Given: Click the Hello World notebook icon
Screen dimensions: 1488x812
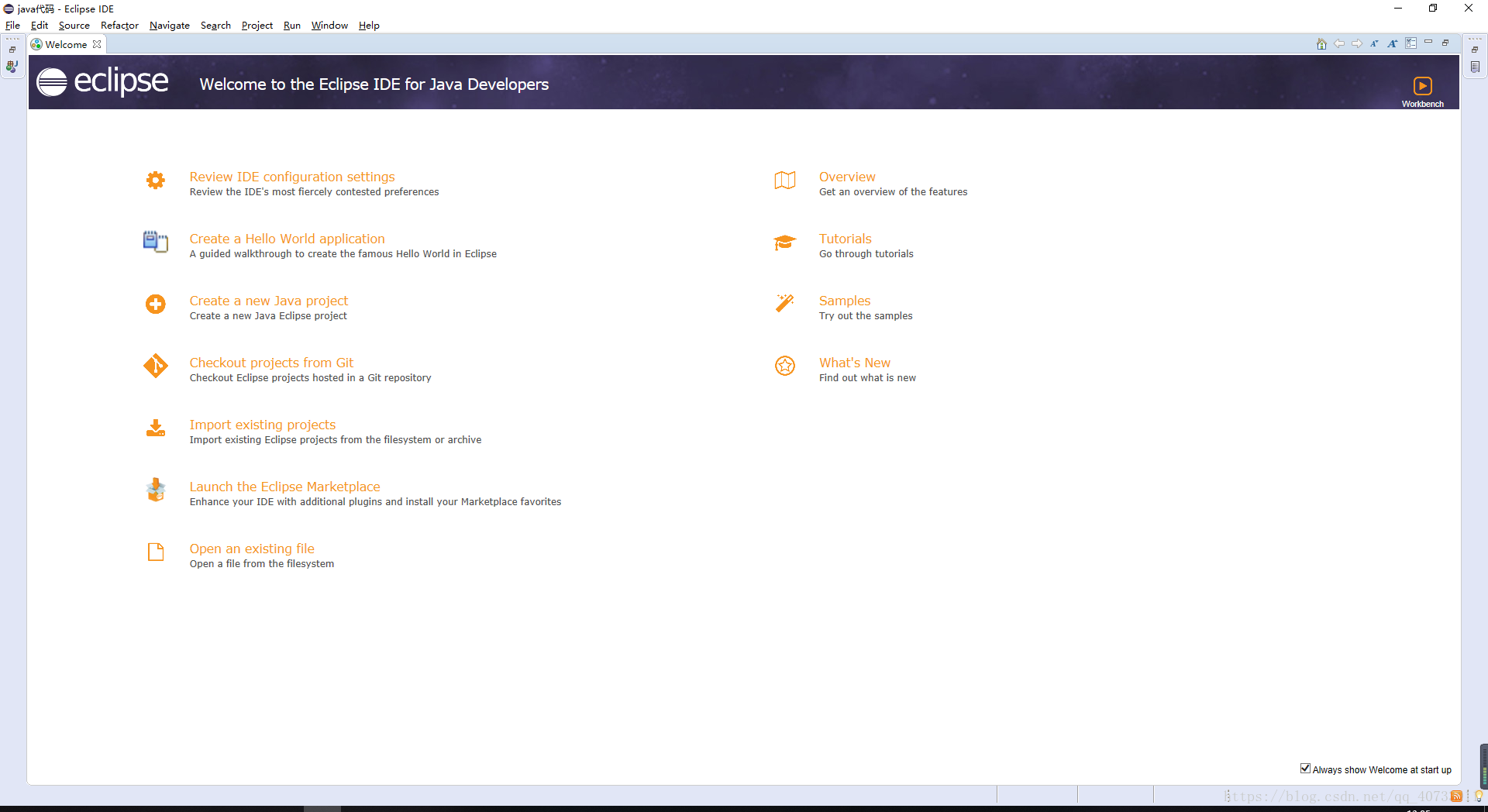Looking at the screenshot, I should tap(156, 242).
